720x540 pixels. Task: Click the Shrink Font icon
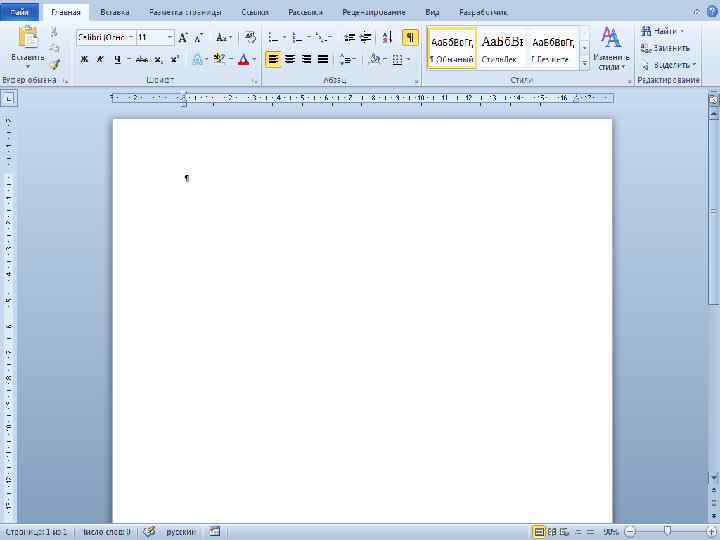[199, 38]
